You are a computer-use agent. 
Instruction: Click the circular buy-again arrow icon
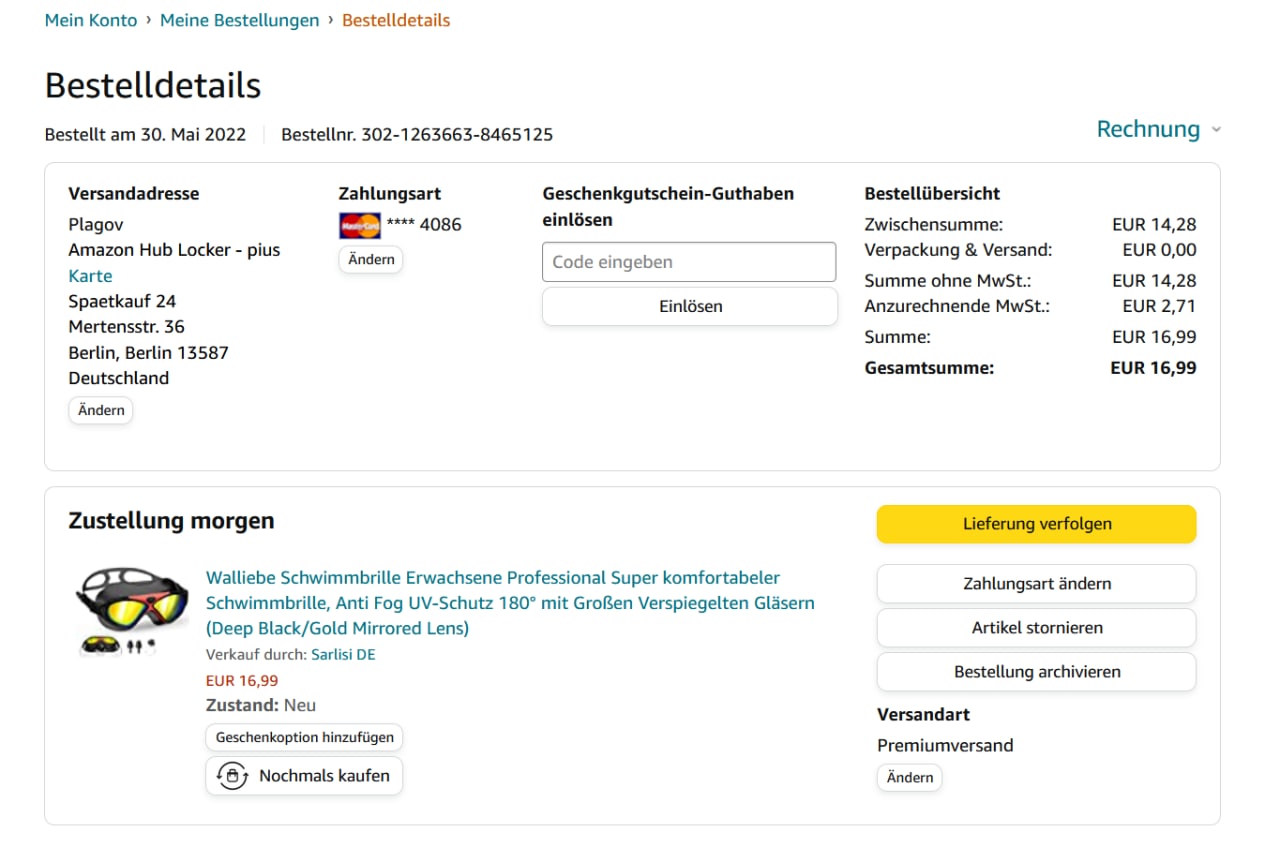pos(232,776)
